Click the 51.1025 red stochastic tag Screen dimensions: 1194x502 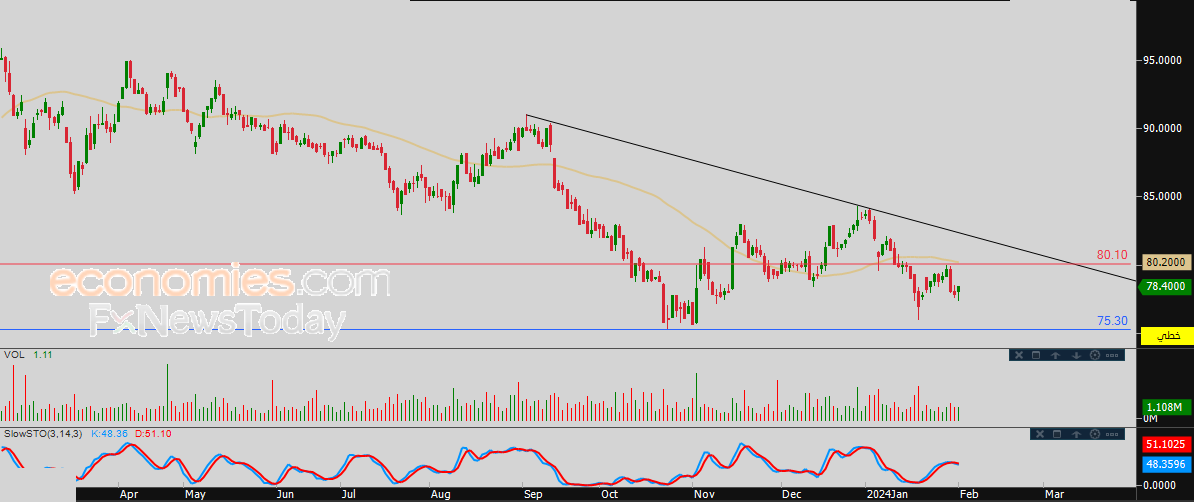click(x=1167, y=443)
